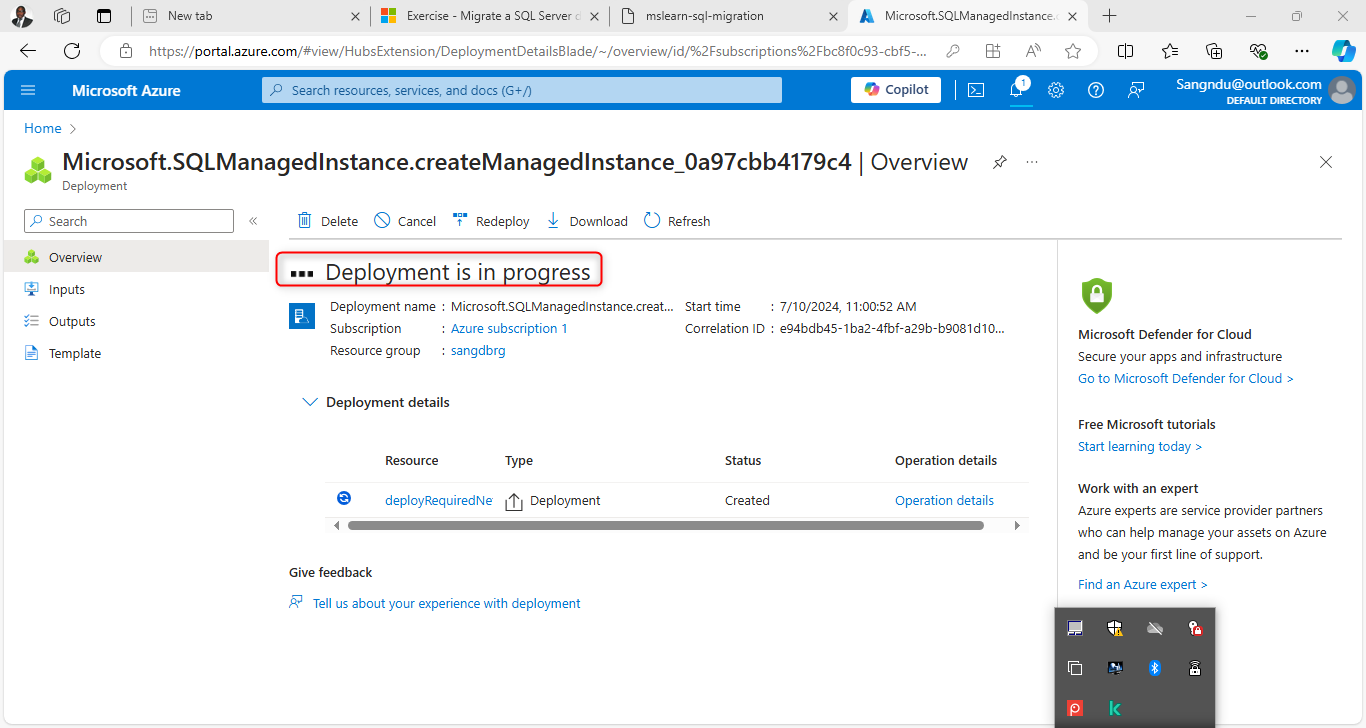Open the Find an Azure expert link
1366x728 pixels.
click(1143, 584)
